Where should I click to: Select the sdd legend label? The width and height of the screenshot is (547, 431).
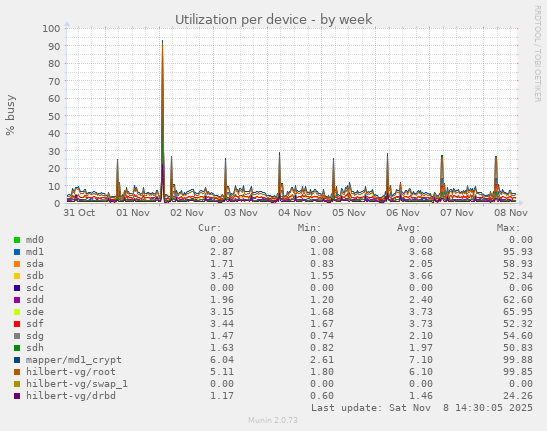[x=35, y=300]
